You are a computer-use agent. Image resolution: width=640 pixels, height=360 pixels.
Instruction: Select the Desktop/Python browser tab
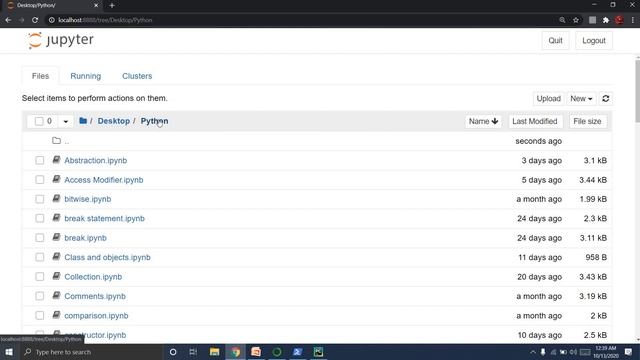(x=53, y=5)
